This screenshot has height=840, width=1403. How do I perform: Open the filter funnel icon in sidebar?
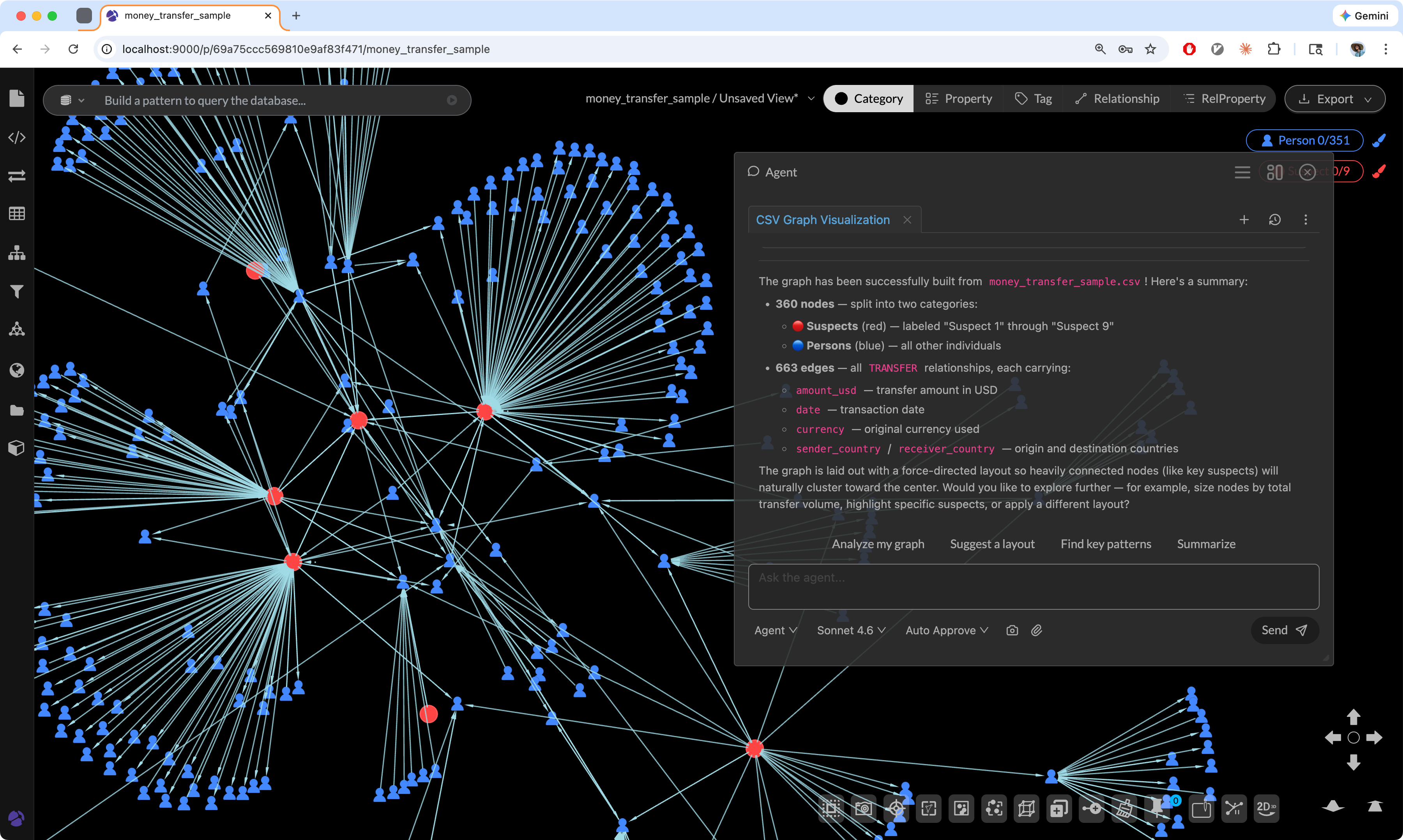click(17, 291)
